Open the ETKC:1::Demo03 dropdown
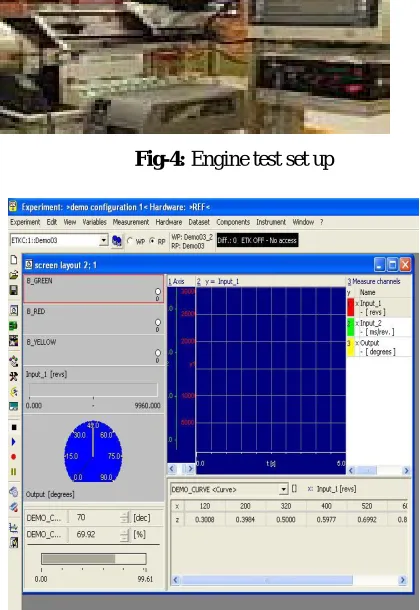420x610 pixels. (103, 240)
